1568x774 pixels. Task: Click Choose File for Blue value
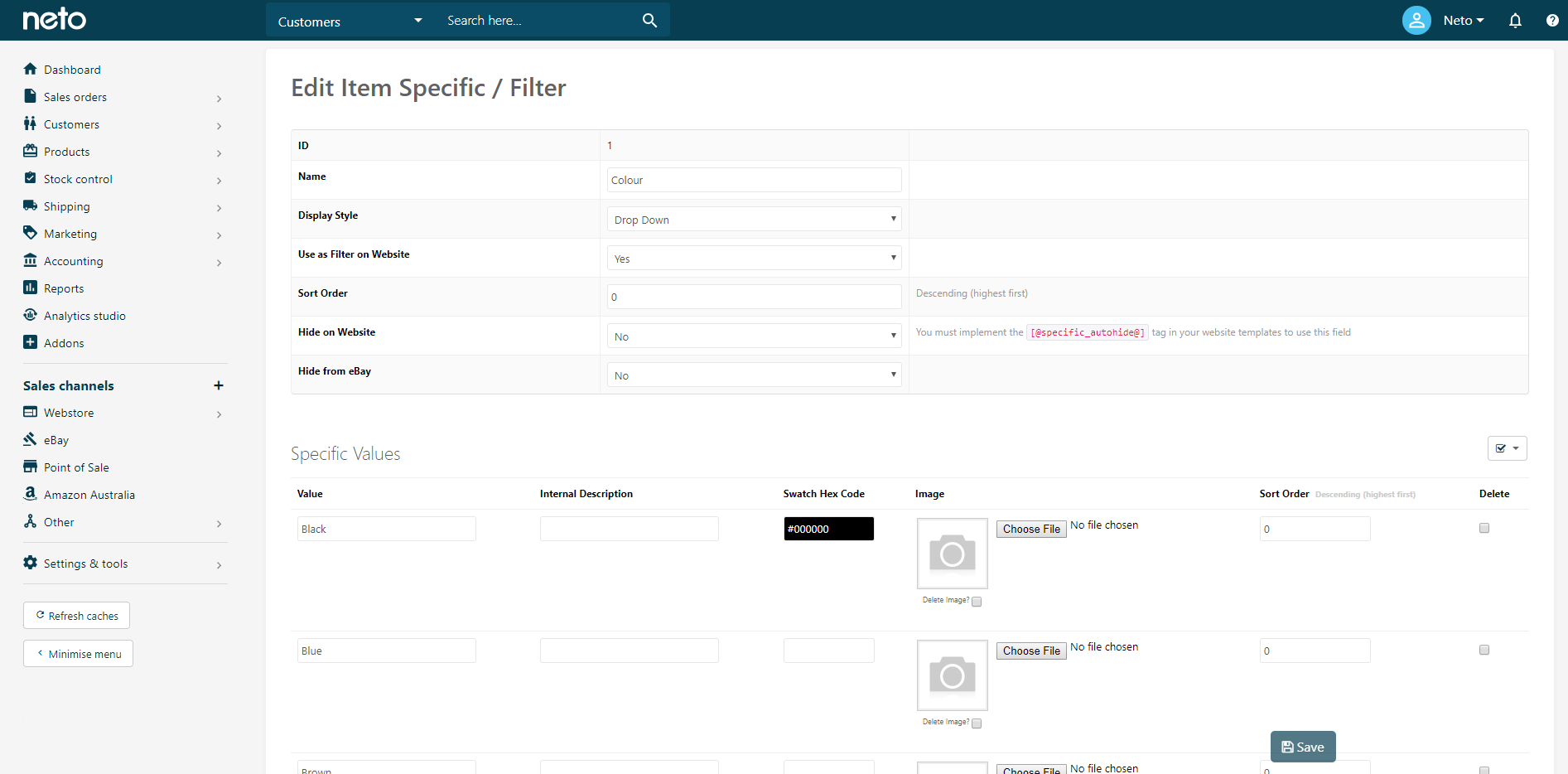click(x=1031, y=651)
